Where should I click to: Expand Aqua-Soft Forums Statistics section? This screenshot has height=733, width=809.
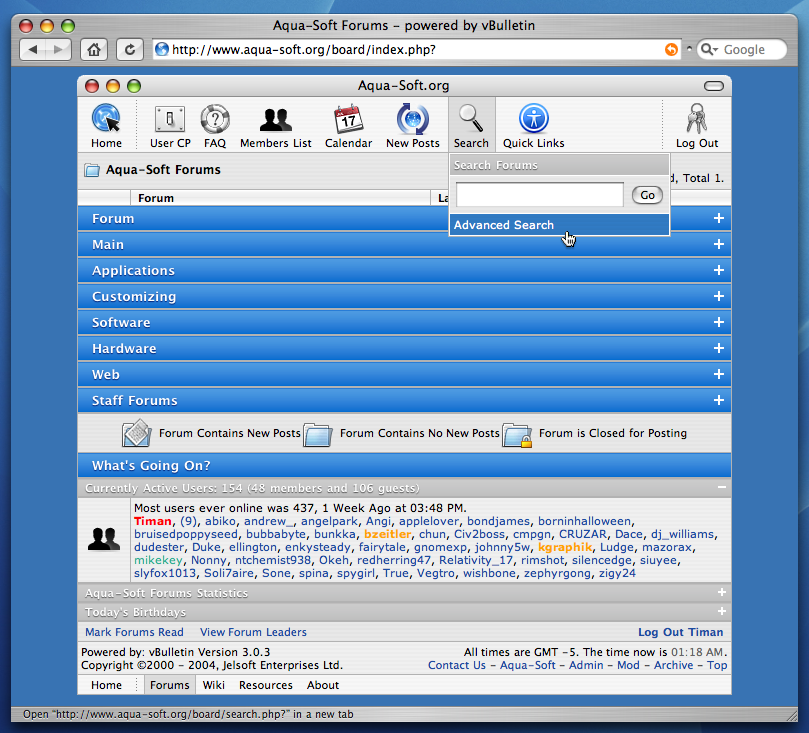[x=722, y=592]
